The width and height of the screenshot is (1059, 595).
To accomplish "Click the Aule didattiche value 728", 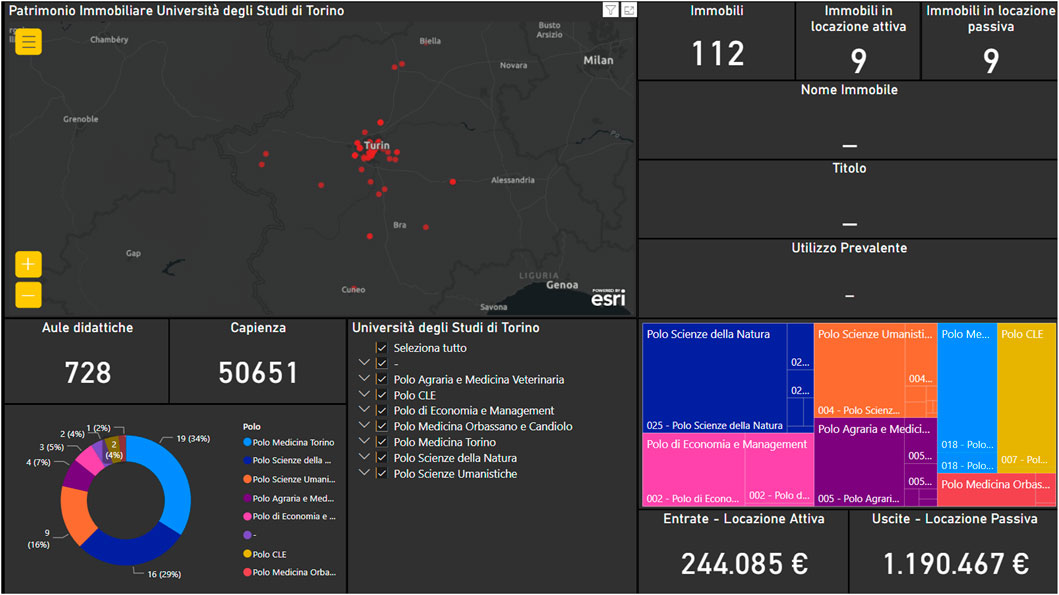I will 88,373.
